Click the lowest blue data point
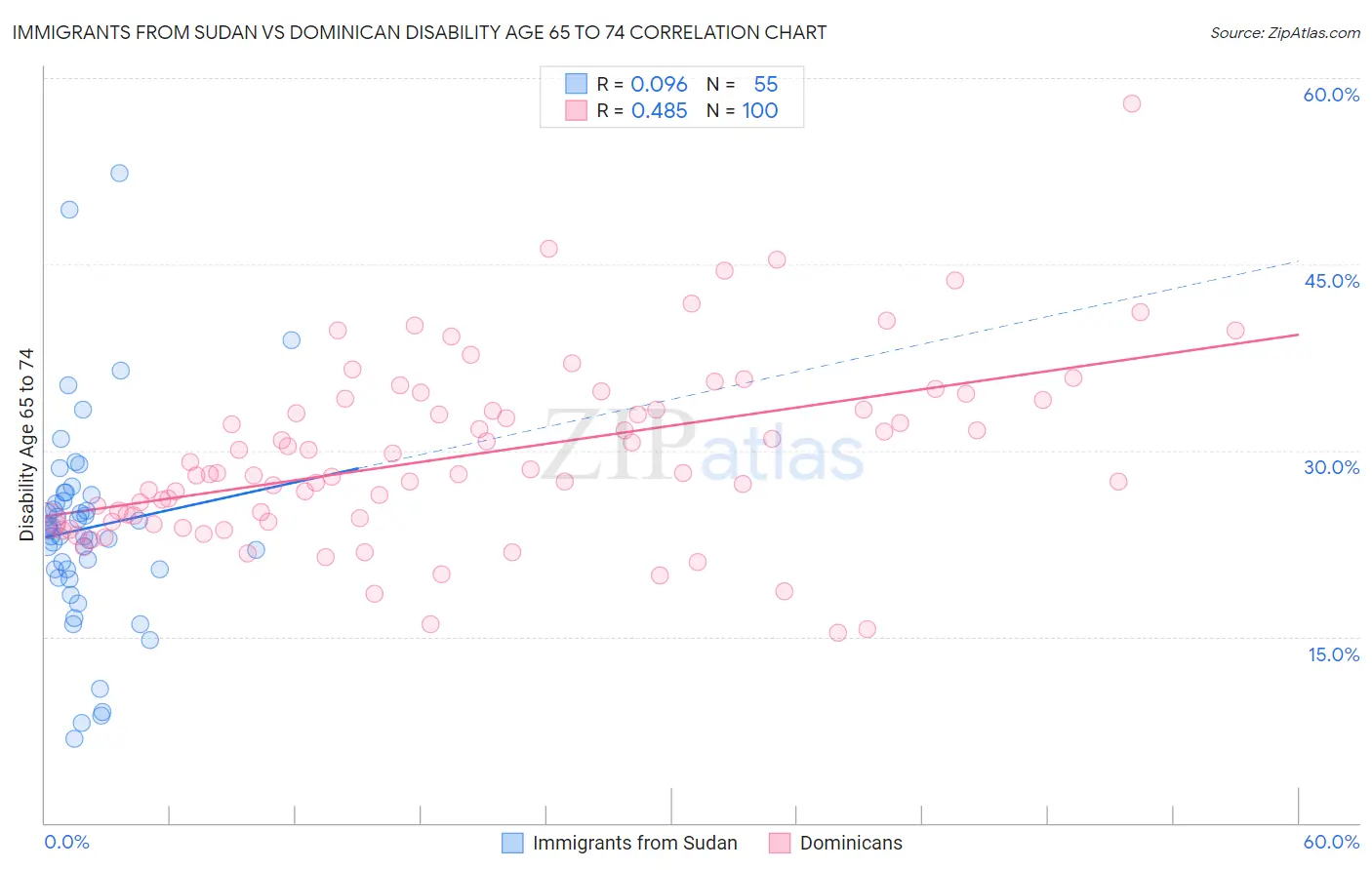 click(x=74, y=738)
